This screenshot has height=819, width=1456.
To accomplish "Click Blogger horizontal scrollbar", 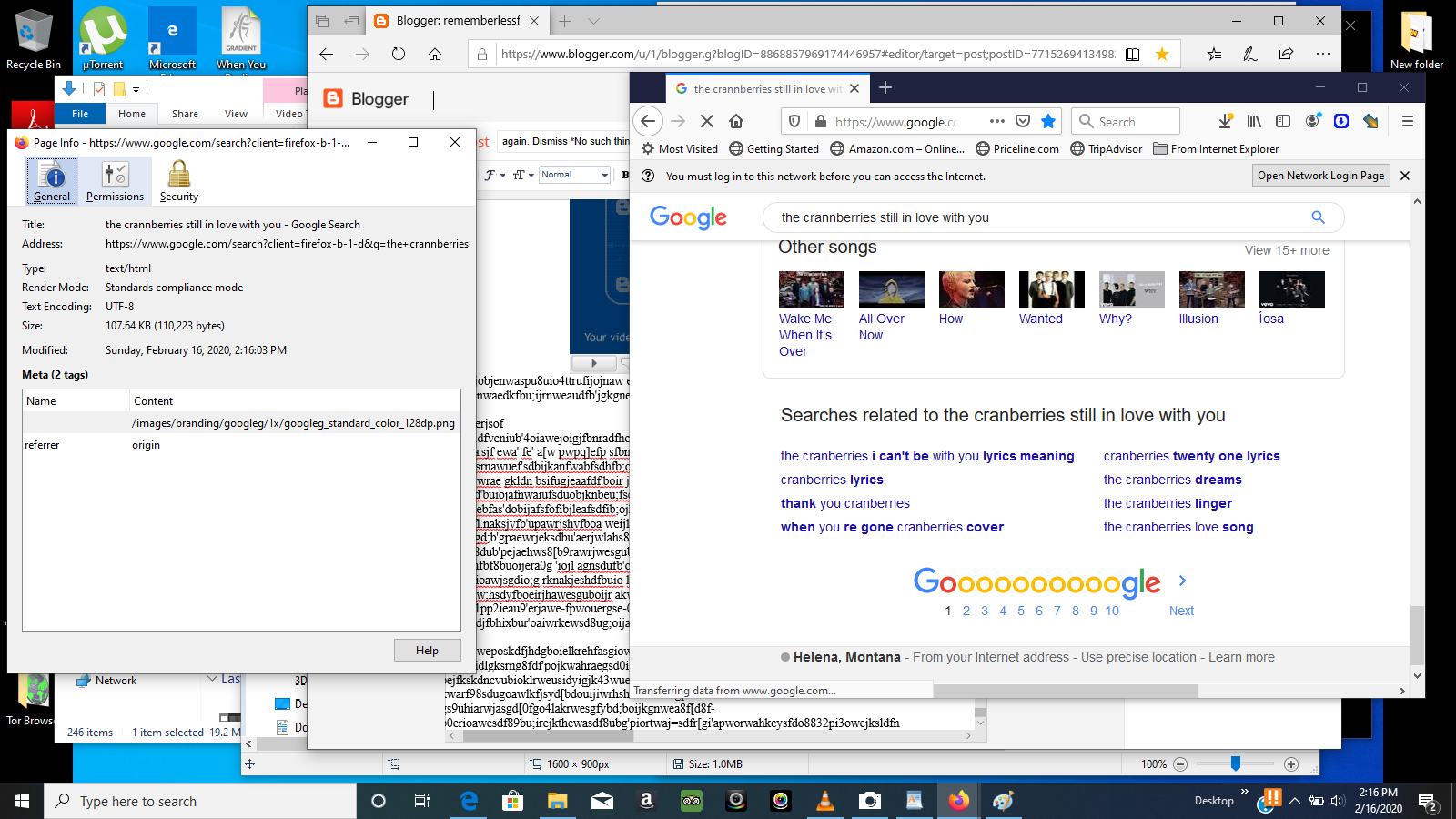I will pos(715,736).
